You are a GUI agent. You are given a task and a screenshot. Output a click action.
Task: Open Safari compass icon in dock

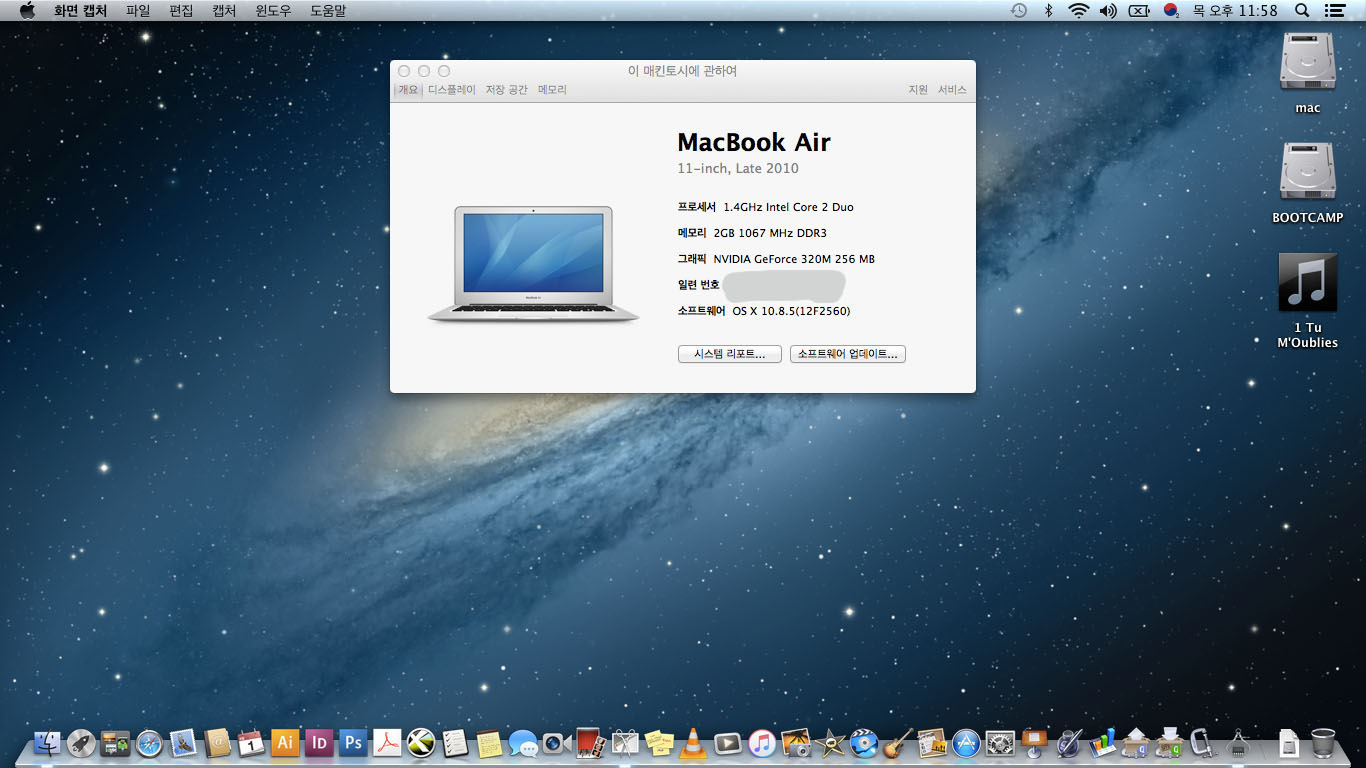point(149,742)
